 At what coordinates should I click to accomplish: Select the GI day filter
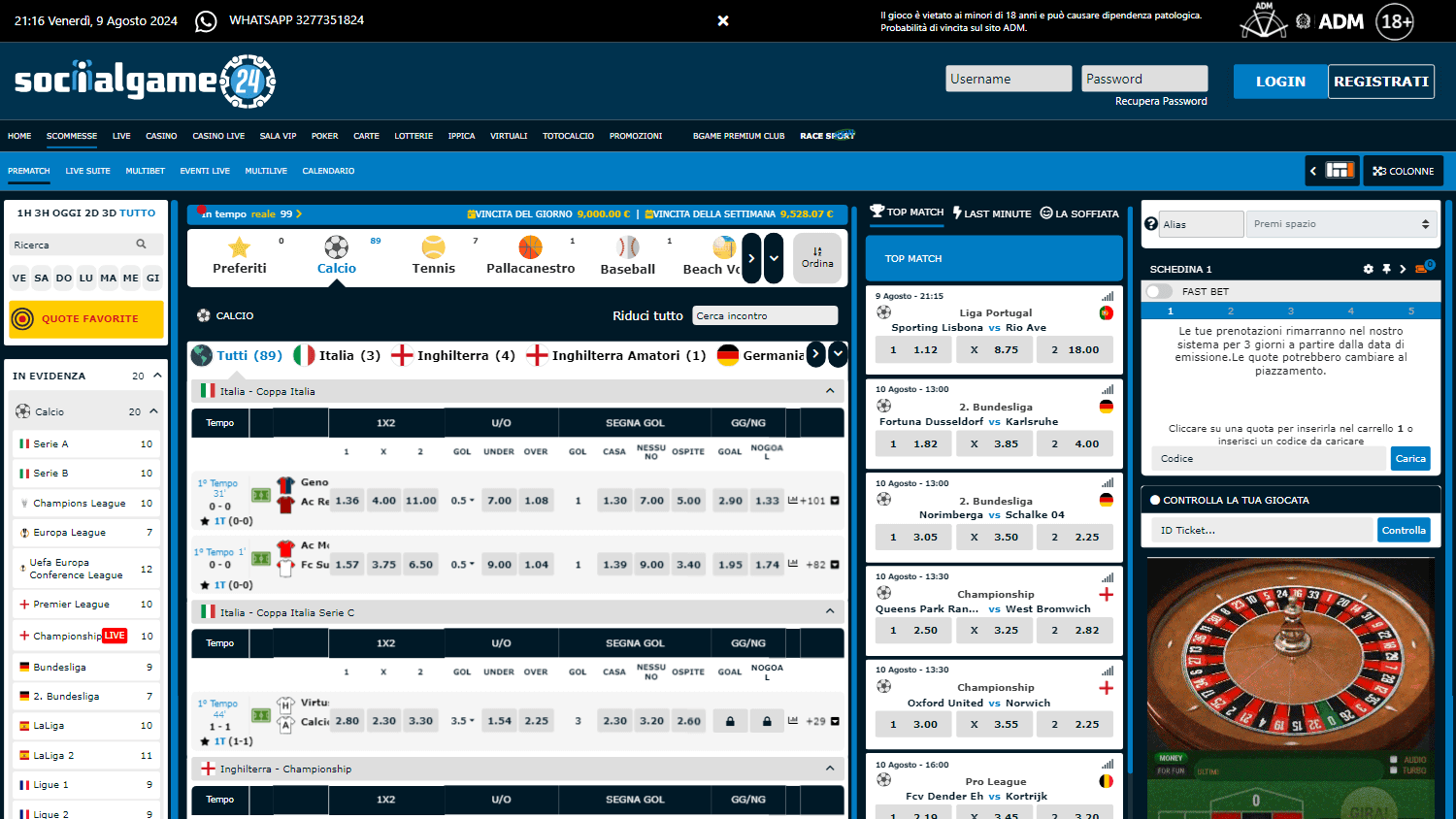point(153,278)
